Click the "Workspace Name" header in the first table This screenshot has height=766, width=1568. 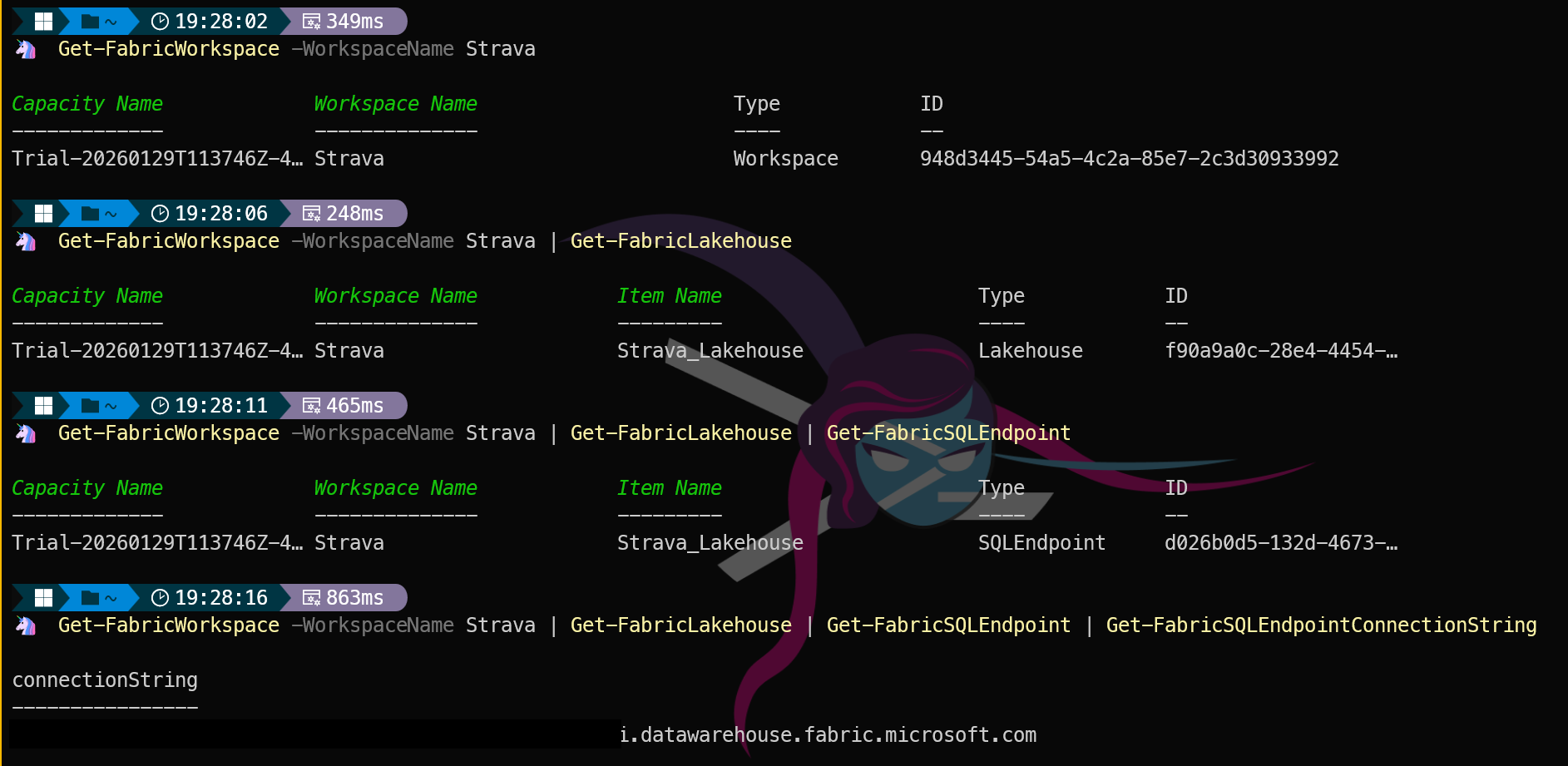click(x=396, y=104)
